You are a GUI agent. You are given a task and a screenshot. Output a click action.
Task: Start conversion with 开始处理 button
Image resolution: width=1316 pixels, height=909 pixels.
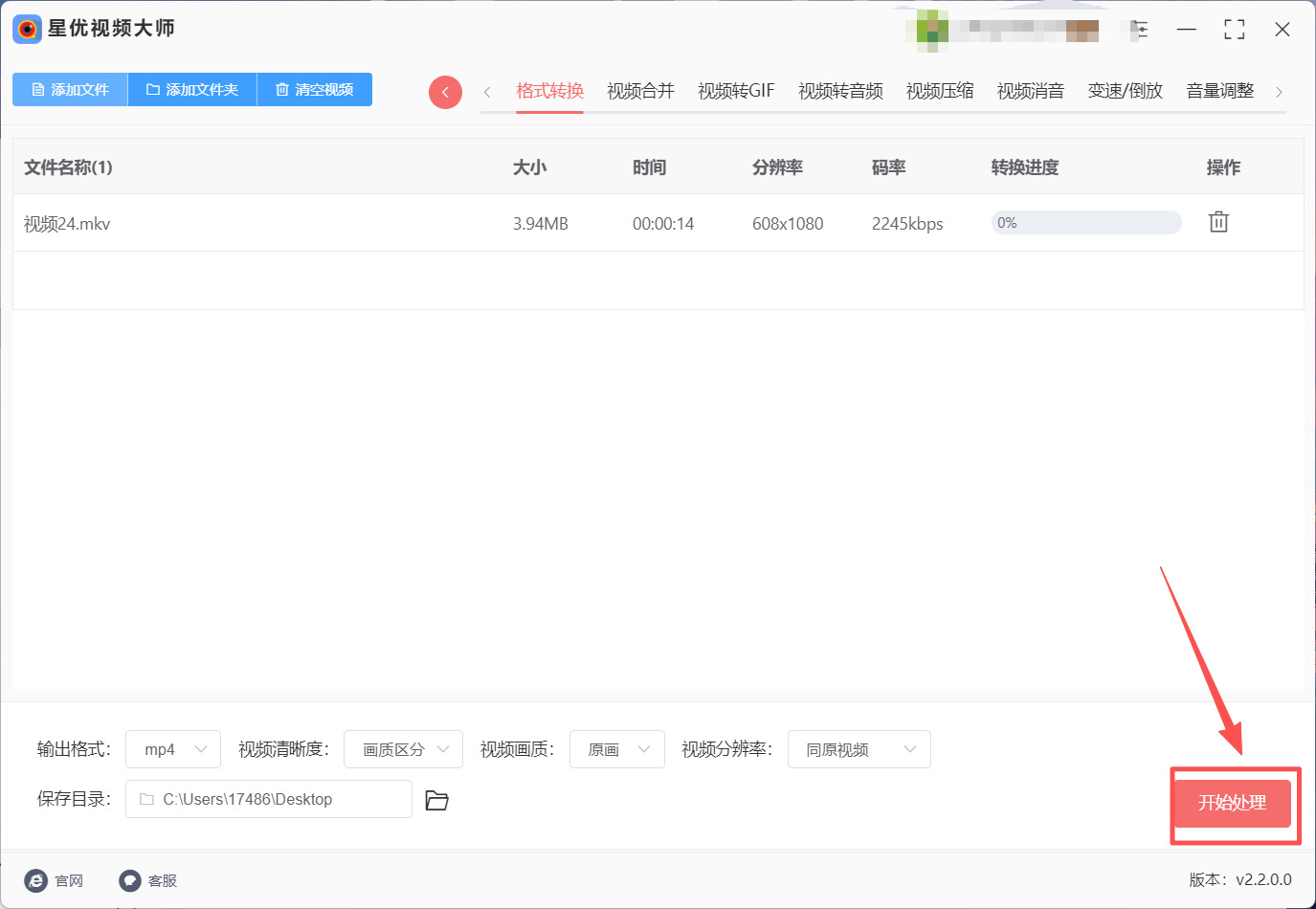pos(1232,803)
